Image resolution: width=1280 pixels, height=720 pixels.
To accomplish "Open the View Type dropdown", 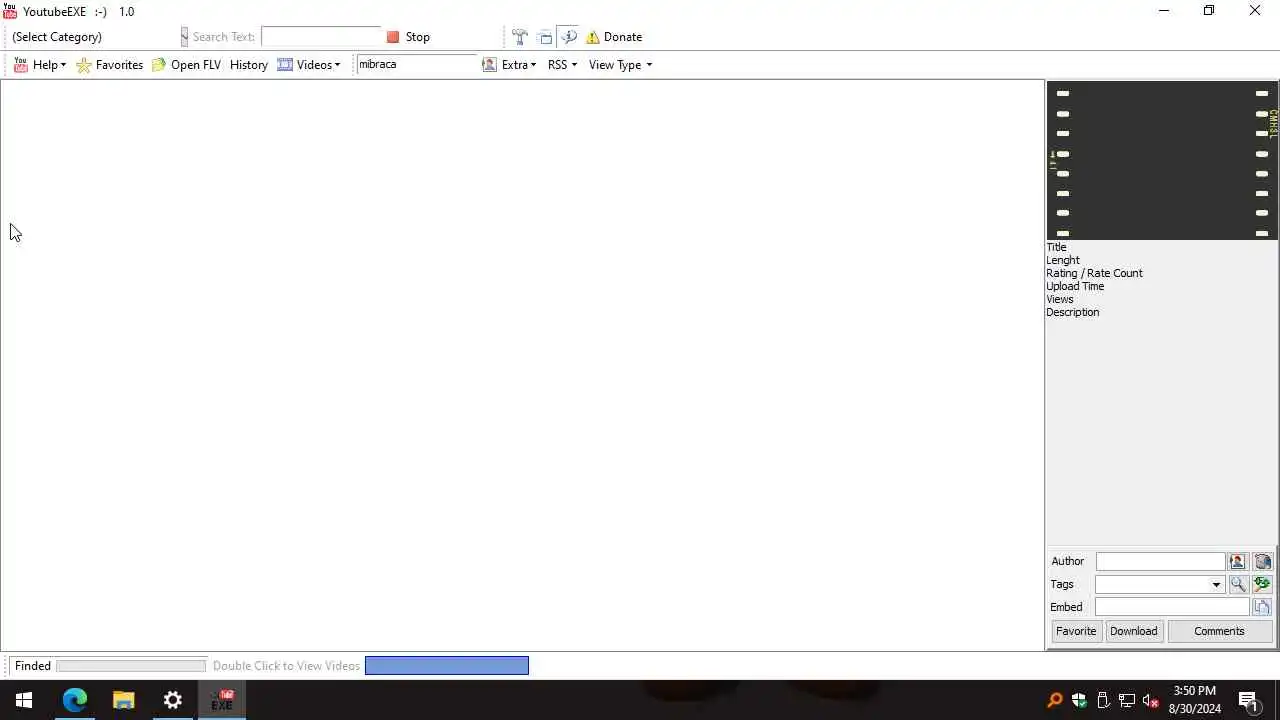I will point(620,65).
